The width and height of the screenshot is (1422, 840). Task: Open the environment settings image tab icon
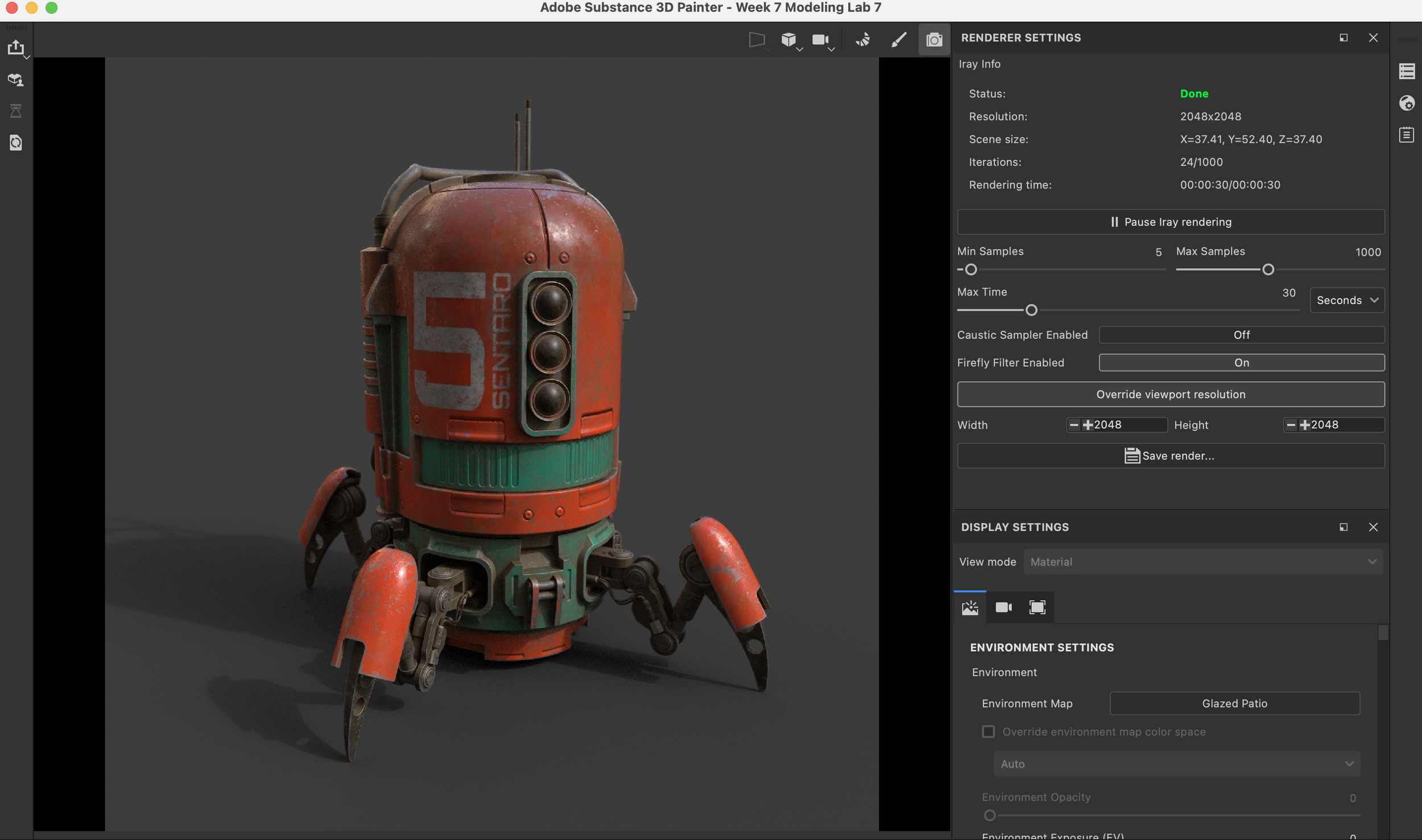969,607
